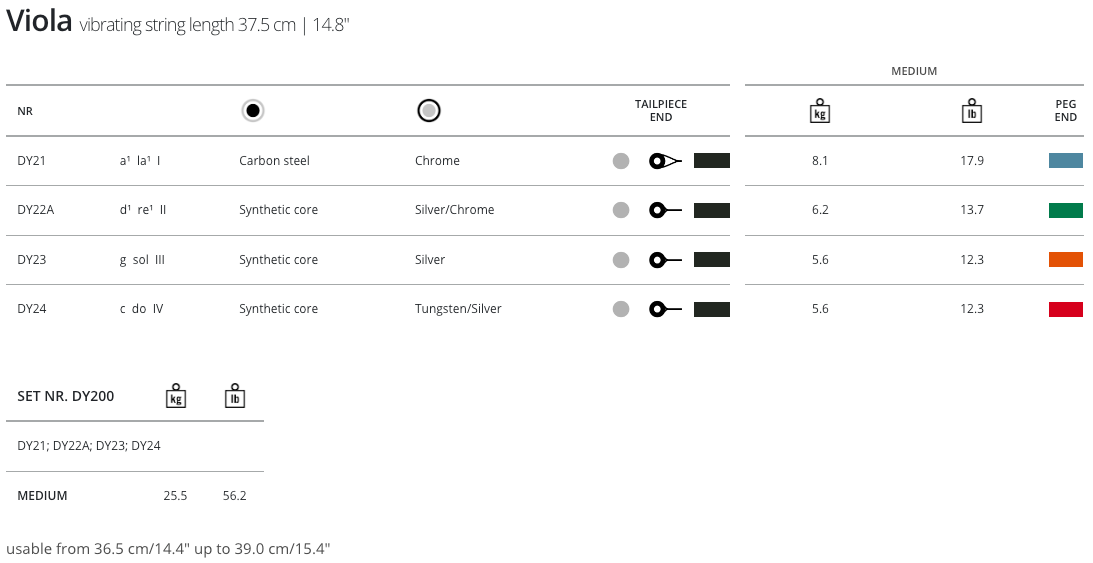
Task: Click the loop-end string icon in DY21 row
Action: [x=665, y=160]
